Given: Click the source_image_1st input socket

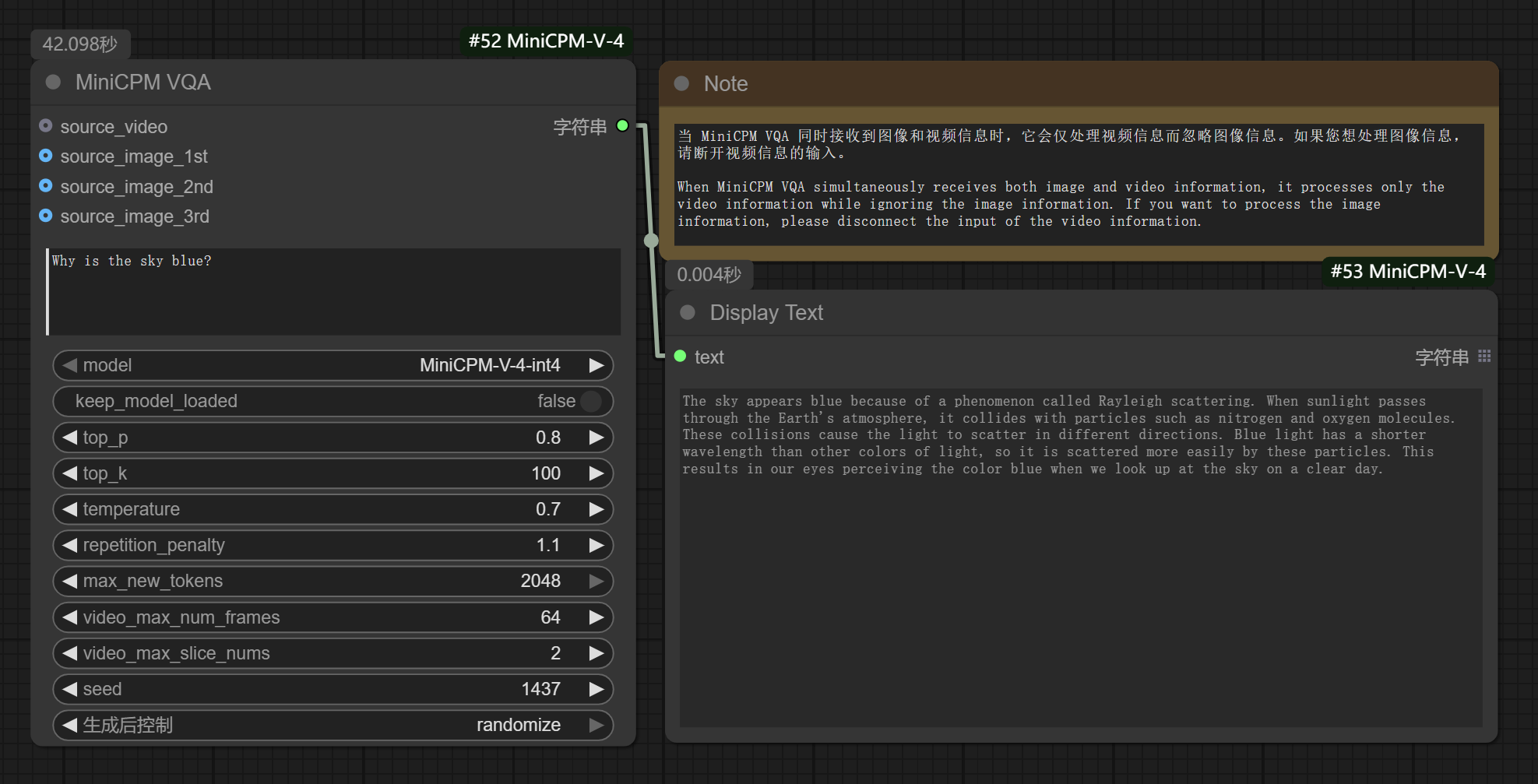Looking at the screenshot, I should [46, 156].
